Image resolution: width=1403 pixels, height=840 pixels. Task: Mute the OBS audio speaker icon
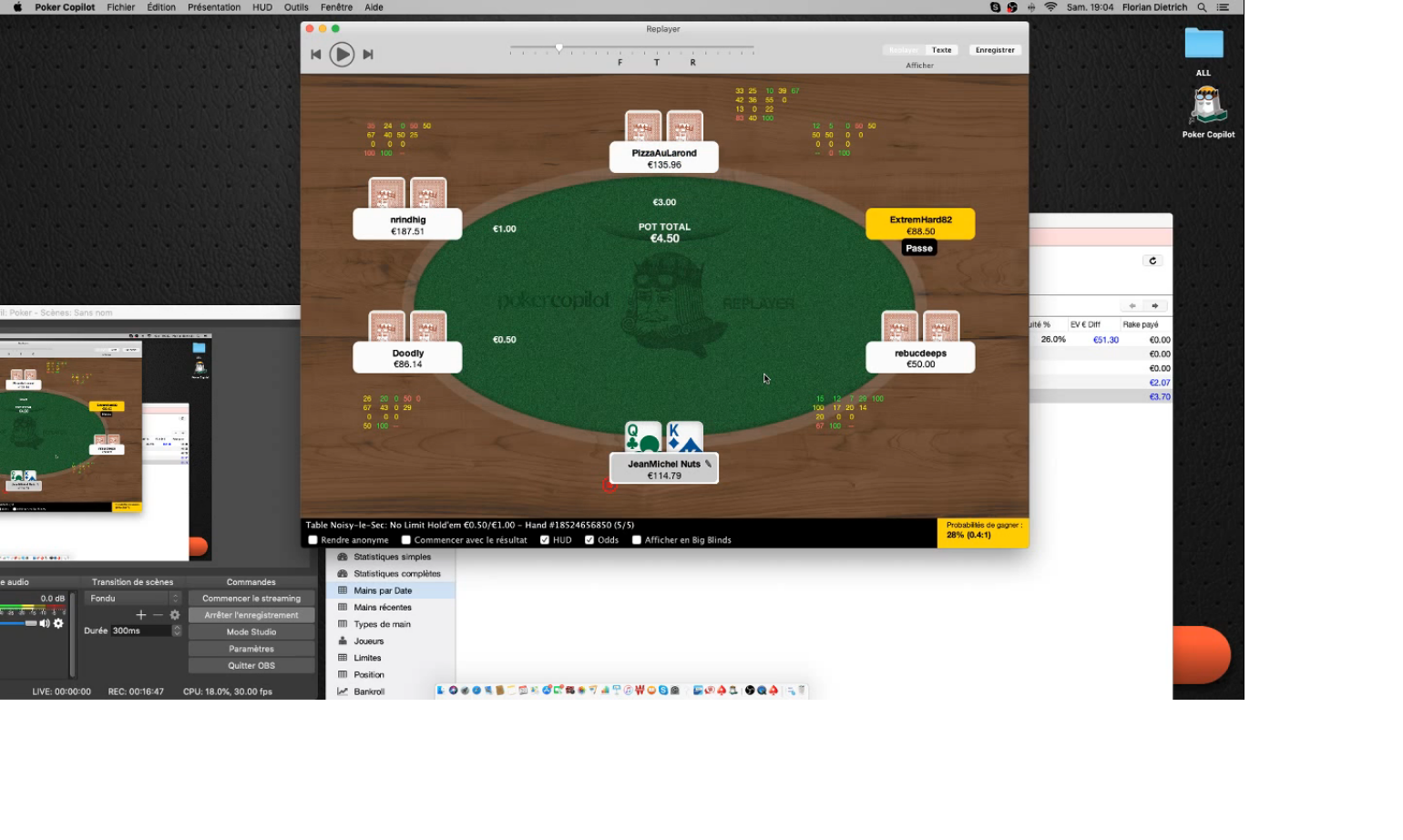coord(44,624)
